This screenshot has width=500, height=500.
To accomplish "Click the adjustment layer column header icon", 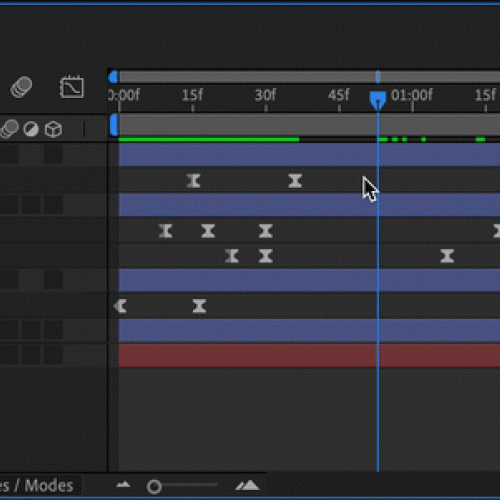I will [31, 129].
